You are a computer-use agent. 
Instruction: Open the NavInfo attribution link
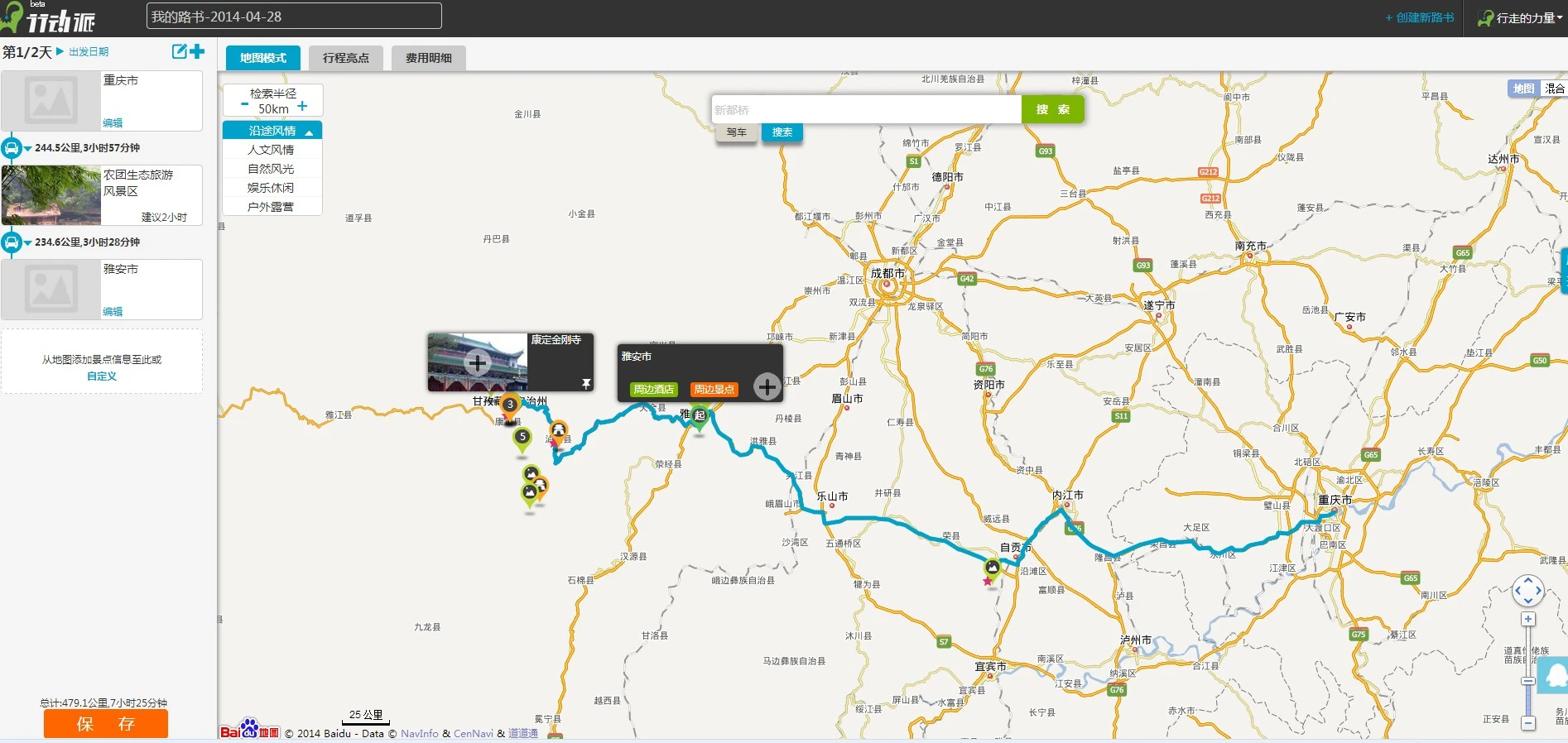(x=420, y=733)
